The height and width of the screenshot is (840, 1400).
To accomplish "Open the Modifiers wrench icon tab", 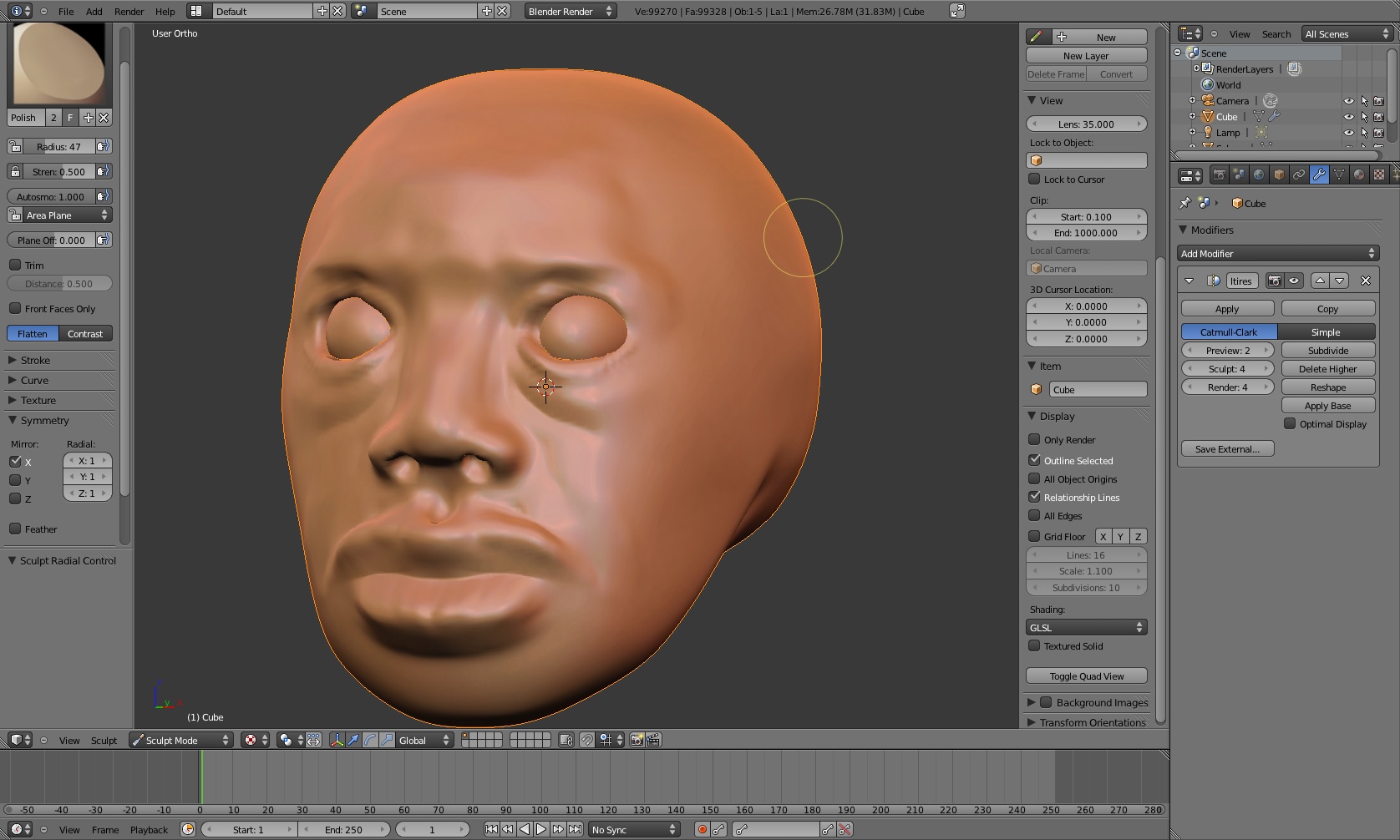I will point(1319,175).
